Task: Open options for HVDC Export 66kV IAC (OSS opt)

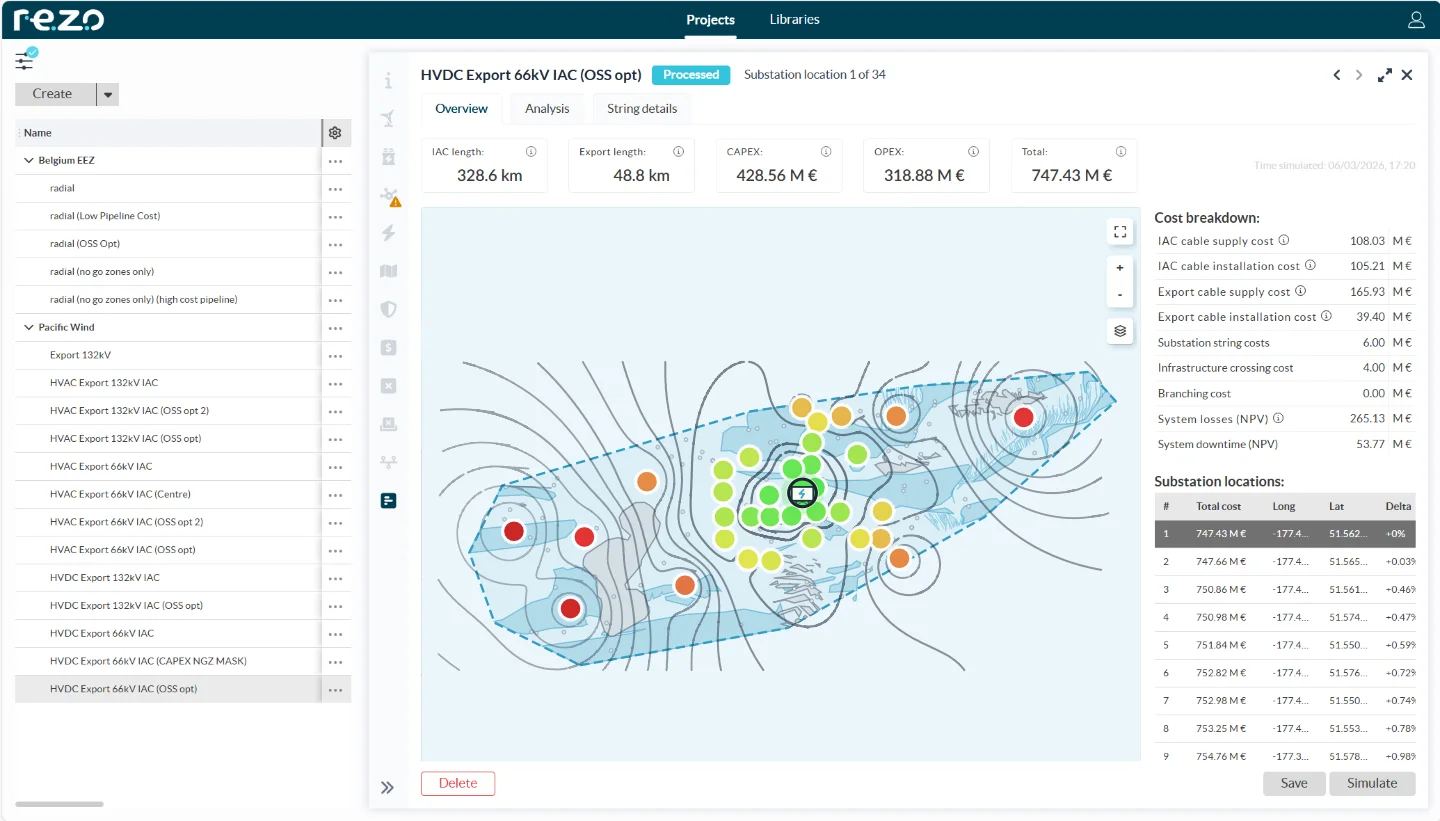Action: point(335,690)
